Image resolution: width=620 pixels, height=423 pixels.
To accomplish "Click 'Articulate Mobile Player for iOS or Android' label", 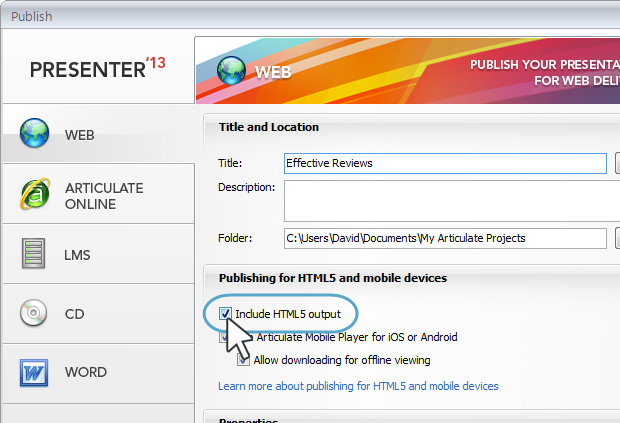I will tap(357, 337).
